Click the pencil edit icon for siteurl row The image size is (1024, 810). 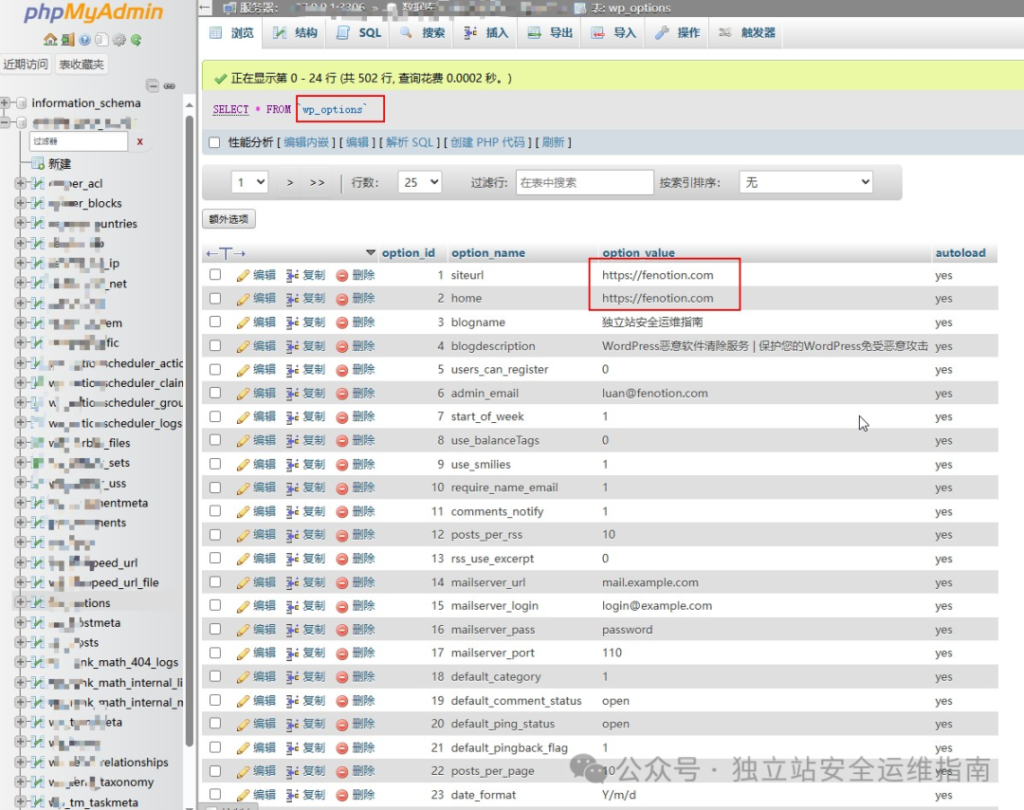[x=243, y=276]
